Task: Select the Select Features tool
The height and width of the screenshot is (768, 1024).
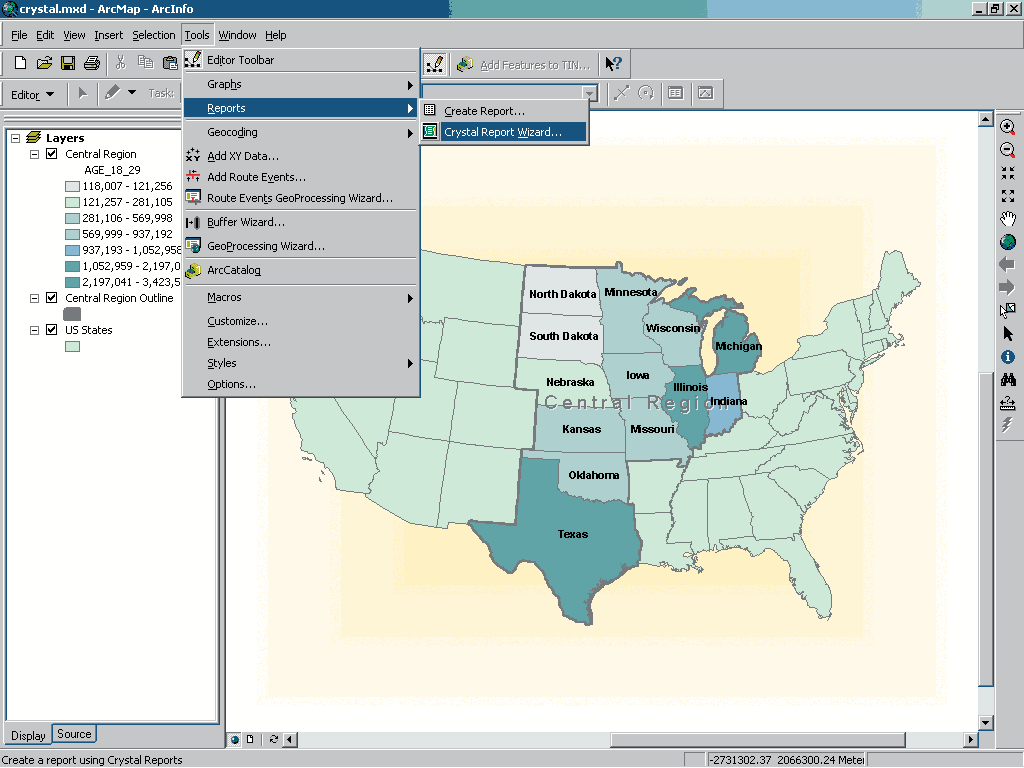Action: tap(1008, 310)
